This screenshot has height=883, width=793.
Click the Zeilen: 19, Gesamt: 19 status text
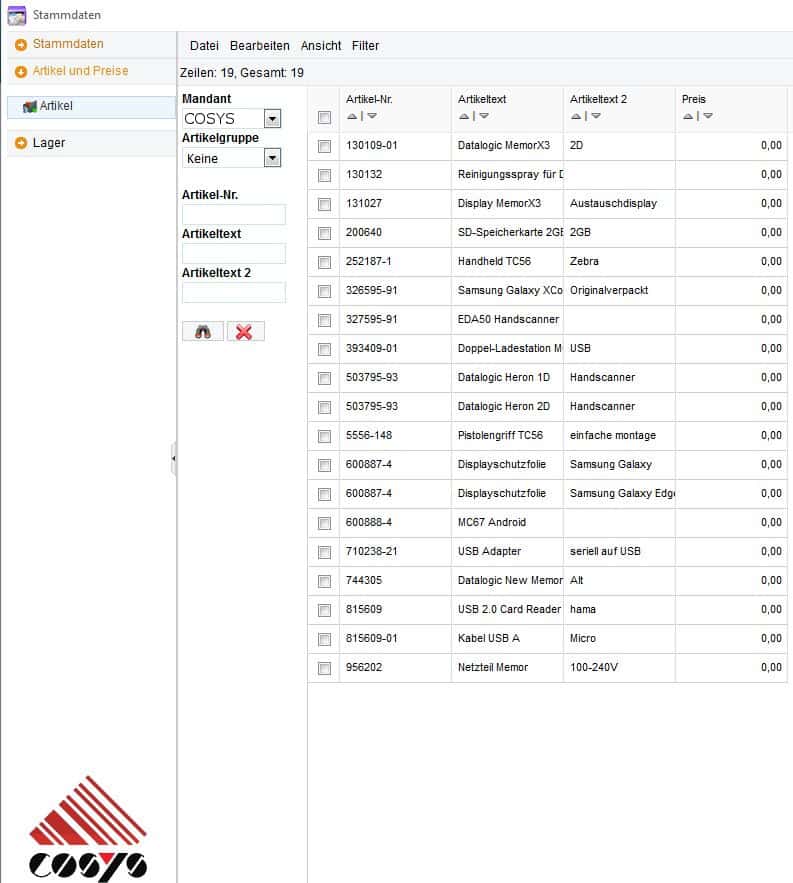[x=242, y=73]
